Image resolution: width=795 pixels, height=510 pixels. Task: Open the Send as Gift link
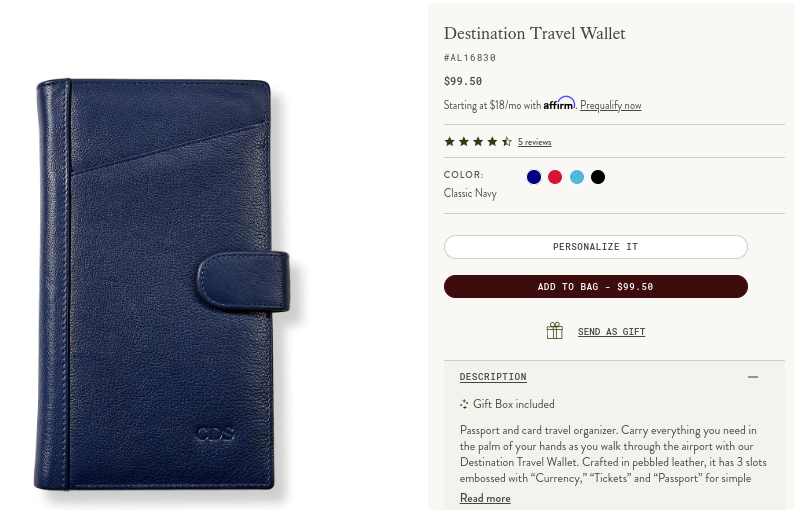click(x=611, y=332)
